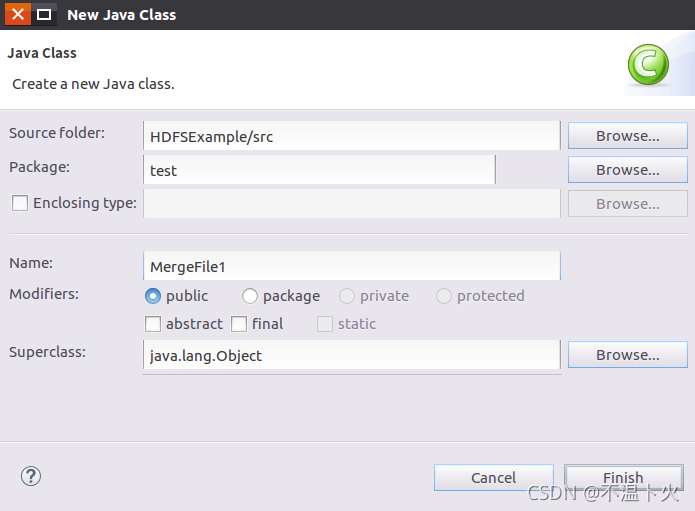The height and width of the screenshot is (511, 695).
Task: Focus the Superclass field java.lang.Object
Action: (352, 355)
